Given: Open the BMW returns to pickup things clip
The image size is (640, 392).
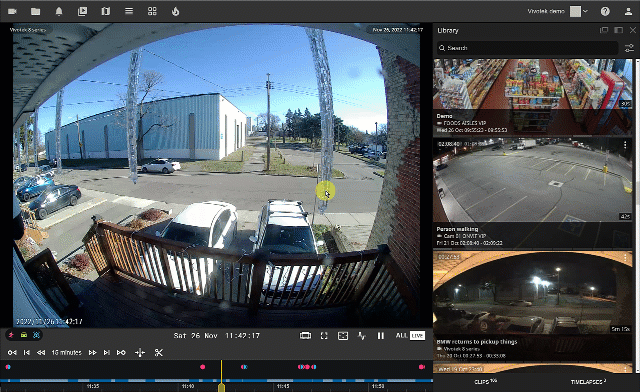Looking at the screenshot, I should tap(532, 306).
